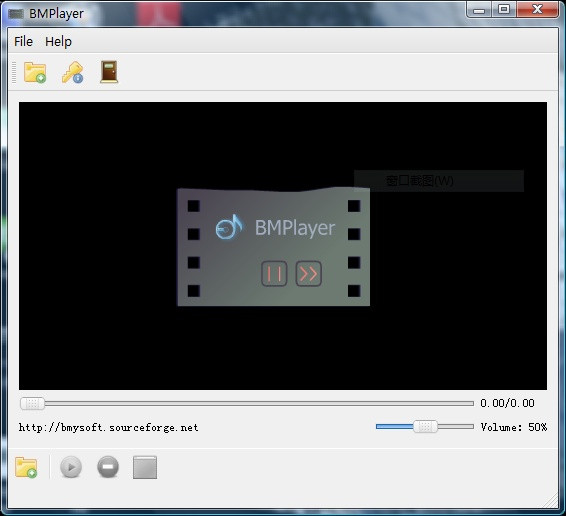The image size is (566, 516).
Task: Click the grey square stop button
Action: point(145,467)
